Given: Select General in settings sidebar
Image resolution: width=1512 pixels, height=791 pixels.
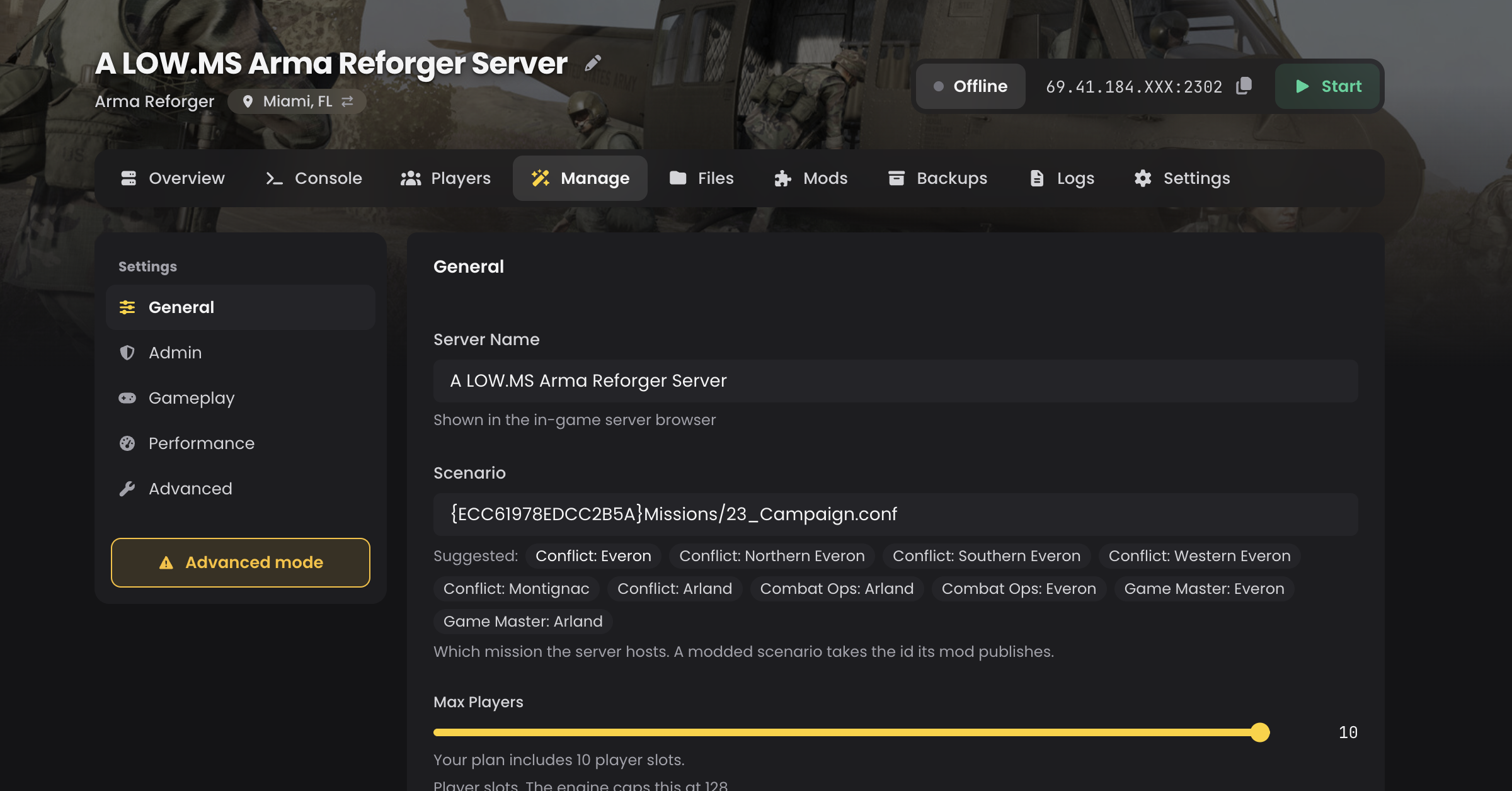Looking at the screenshot, I should [241, 307].
